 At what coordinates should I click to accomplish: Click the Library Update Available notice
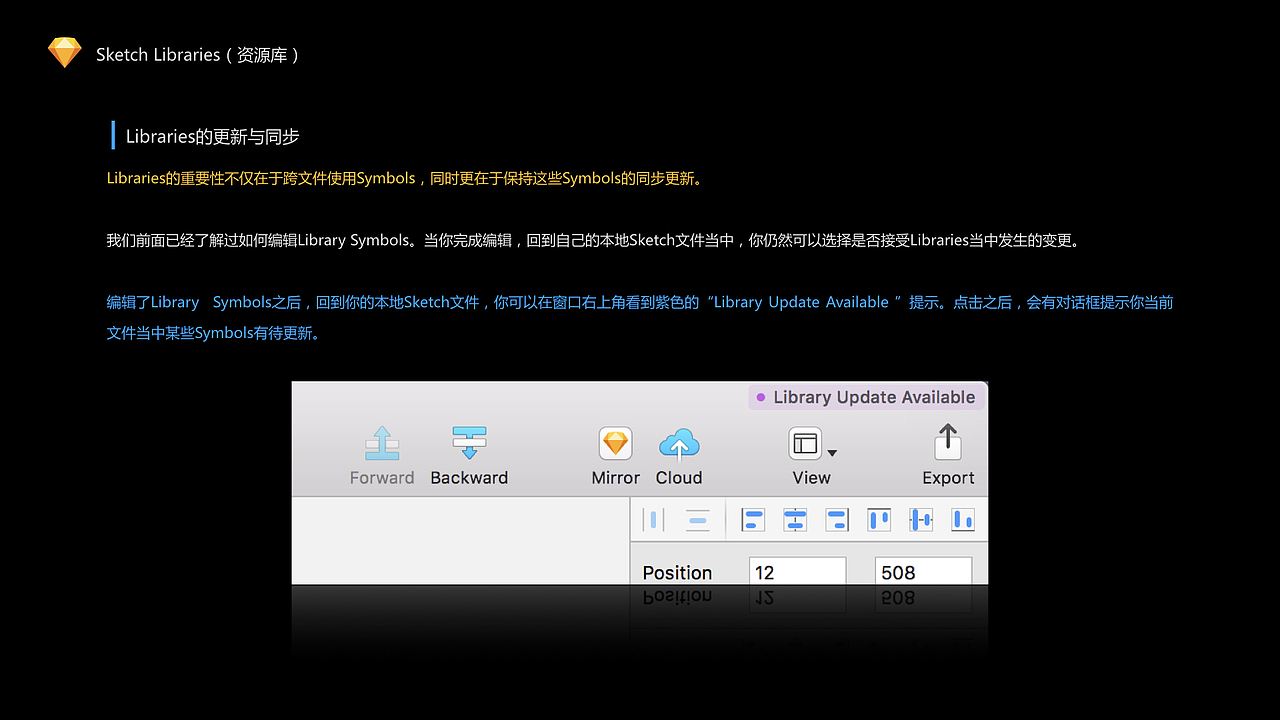[x=866, y=397]
